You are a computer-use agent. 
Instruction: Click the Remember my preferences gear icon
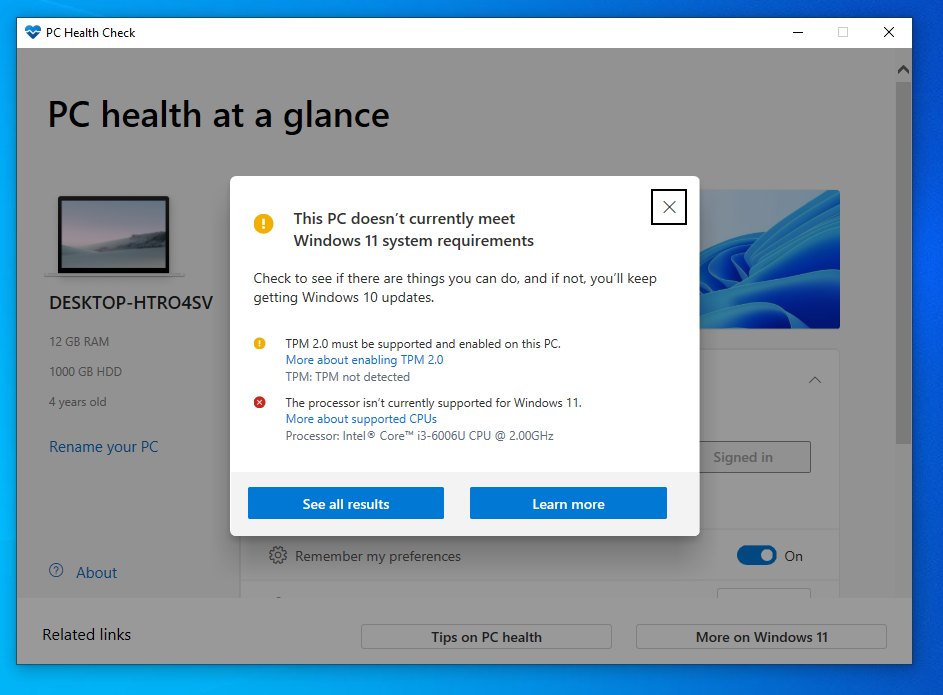278,556
